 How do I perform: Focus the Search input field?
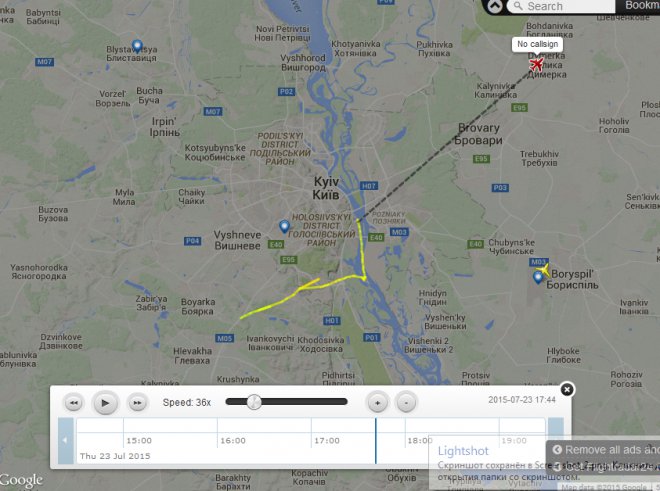click(x=561, y=6)
